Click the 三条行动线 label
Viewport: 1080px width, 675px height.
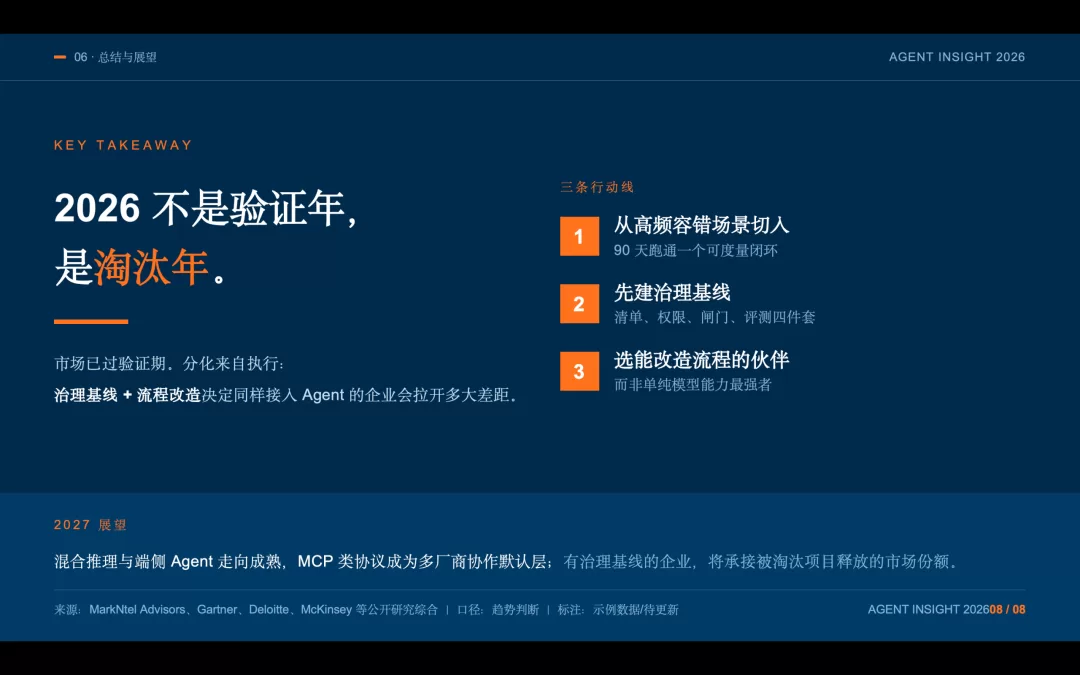pyautogui.click(x=596, y=187)
